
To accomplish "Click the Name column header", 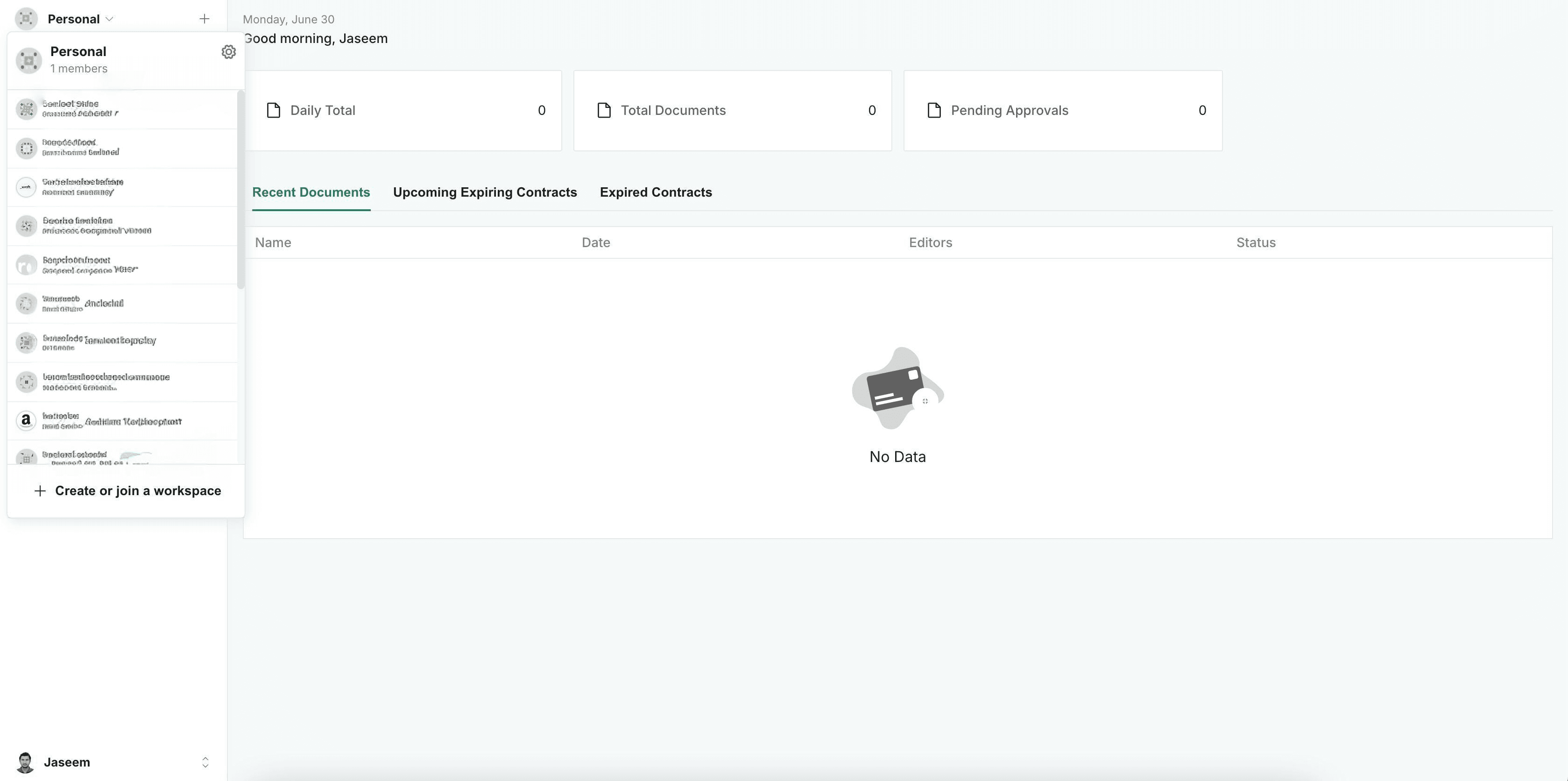I will [273, 242].
